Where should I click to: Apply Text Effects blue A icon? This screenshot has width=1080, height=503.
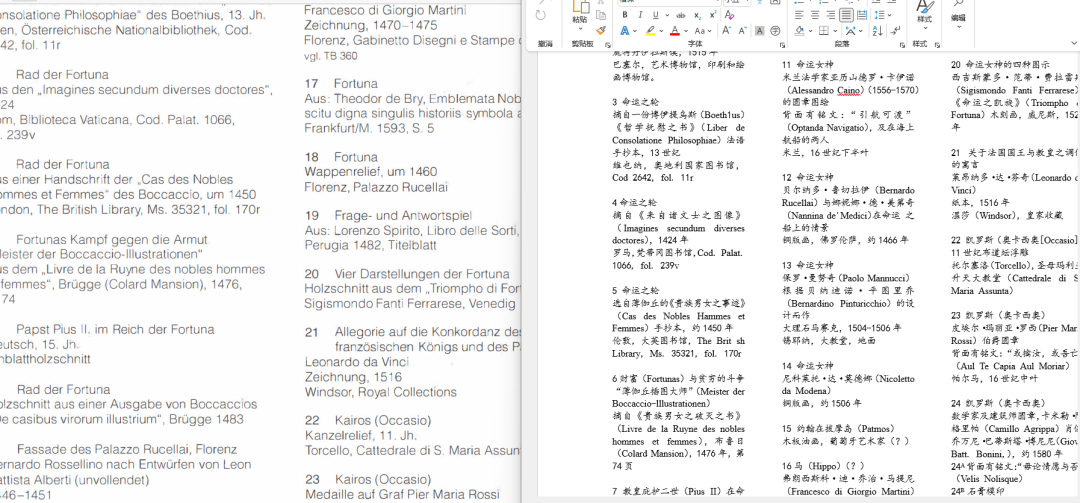point(624,30)
